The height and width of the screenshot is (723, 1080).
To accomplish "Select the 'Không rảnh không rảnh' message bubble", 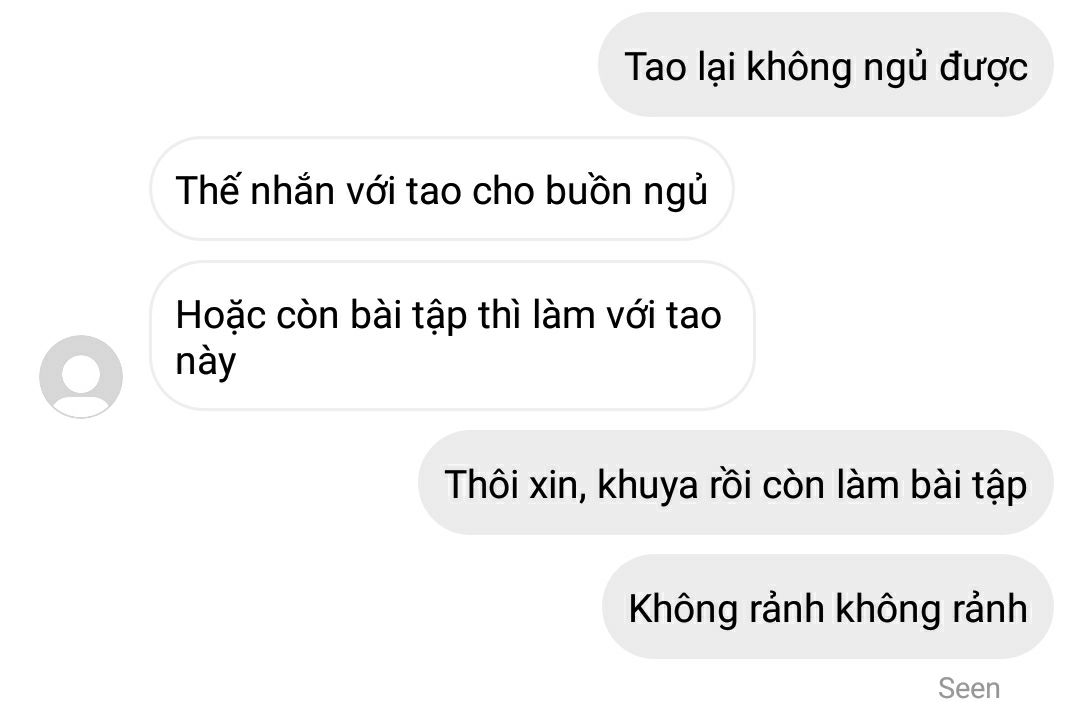I will (x=828, y=607).
